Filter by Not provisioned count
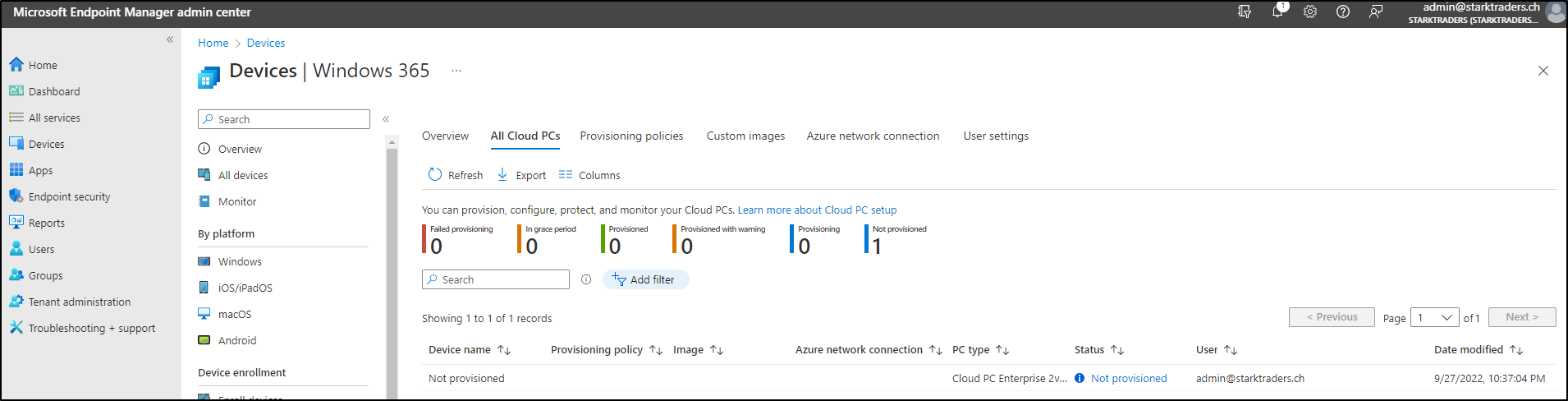 [896, 239]
